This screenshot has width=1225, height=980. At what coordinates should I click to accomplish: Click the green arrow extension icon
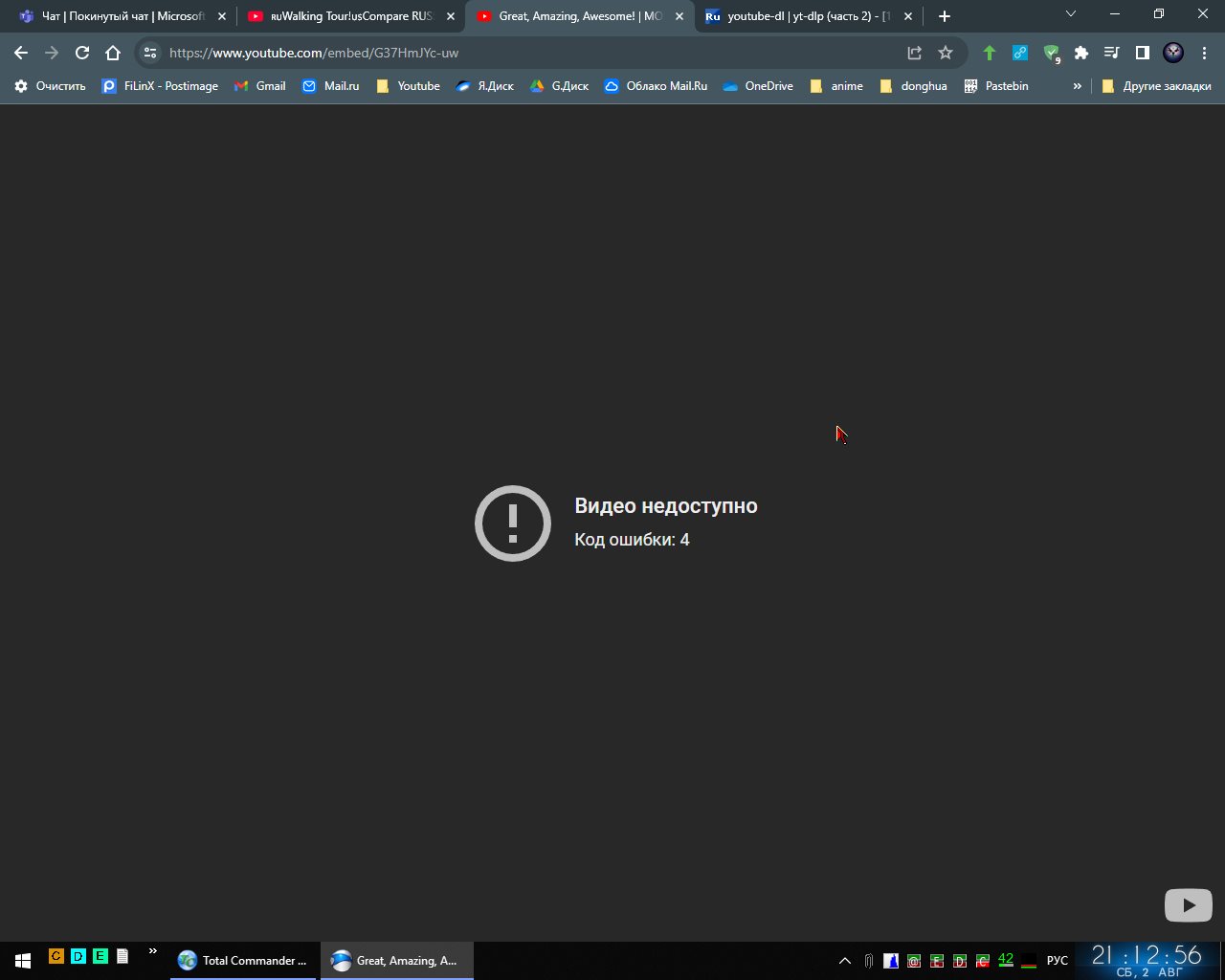pos(990,54)
